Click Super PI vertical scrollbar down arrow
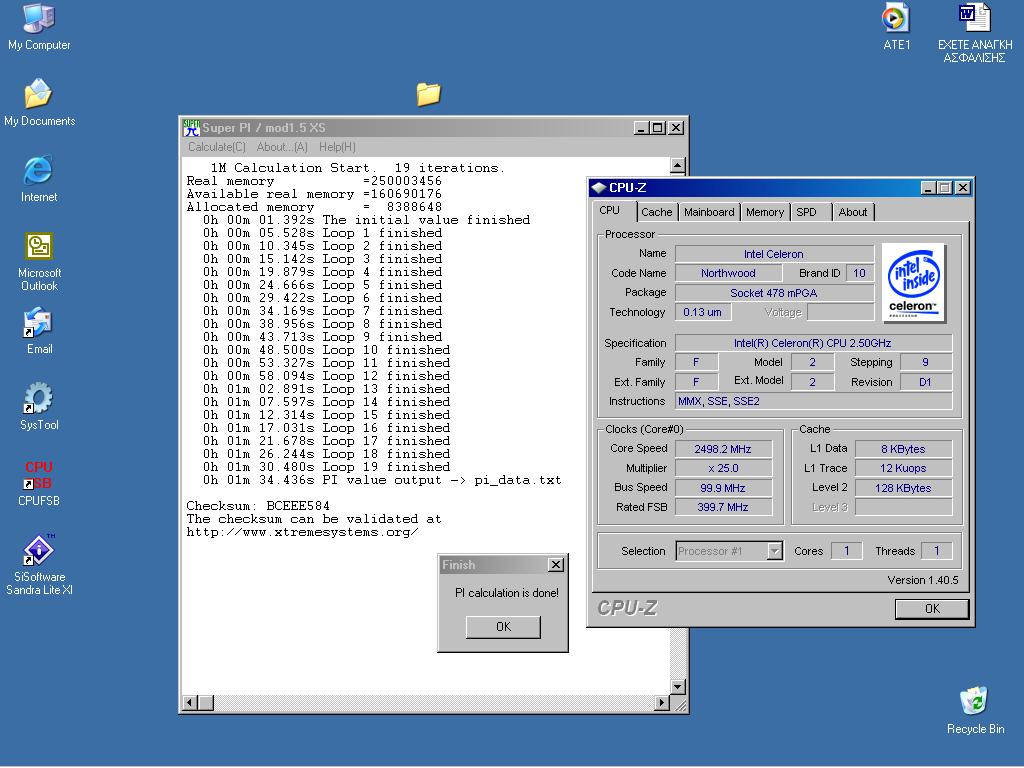Screen dimensions: 1024x768 [678, 686]
